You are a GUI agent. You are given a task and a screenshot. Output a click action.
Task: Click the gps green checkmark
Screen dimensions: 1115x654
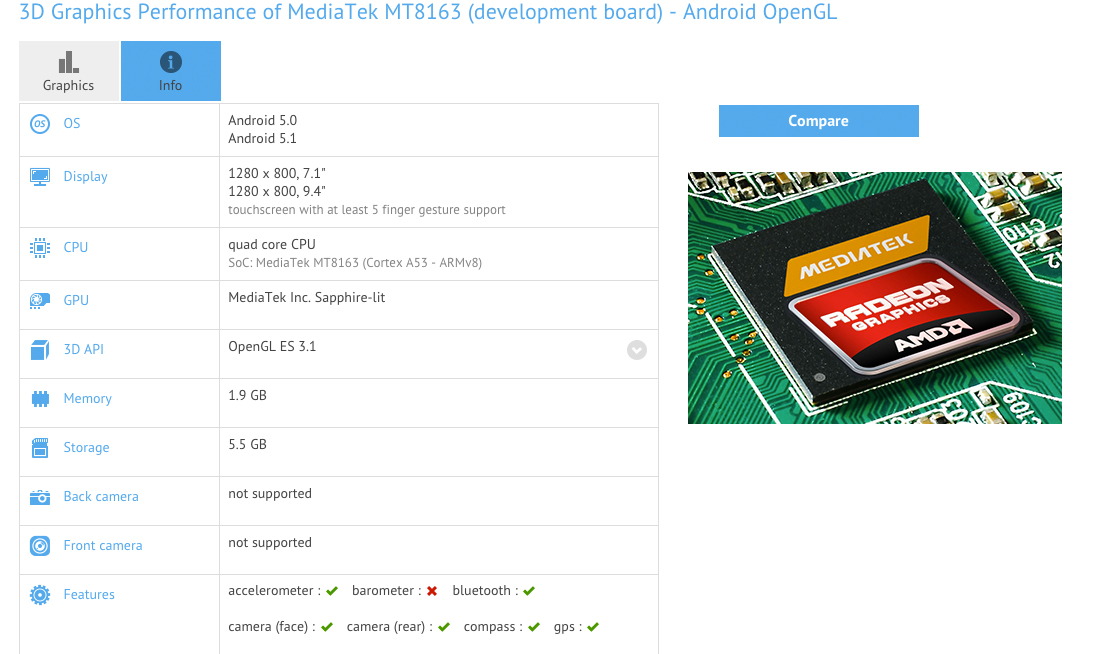(593, 628)
